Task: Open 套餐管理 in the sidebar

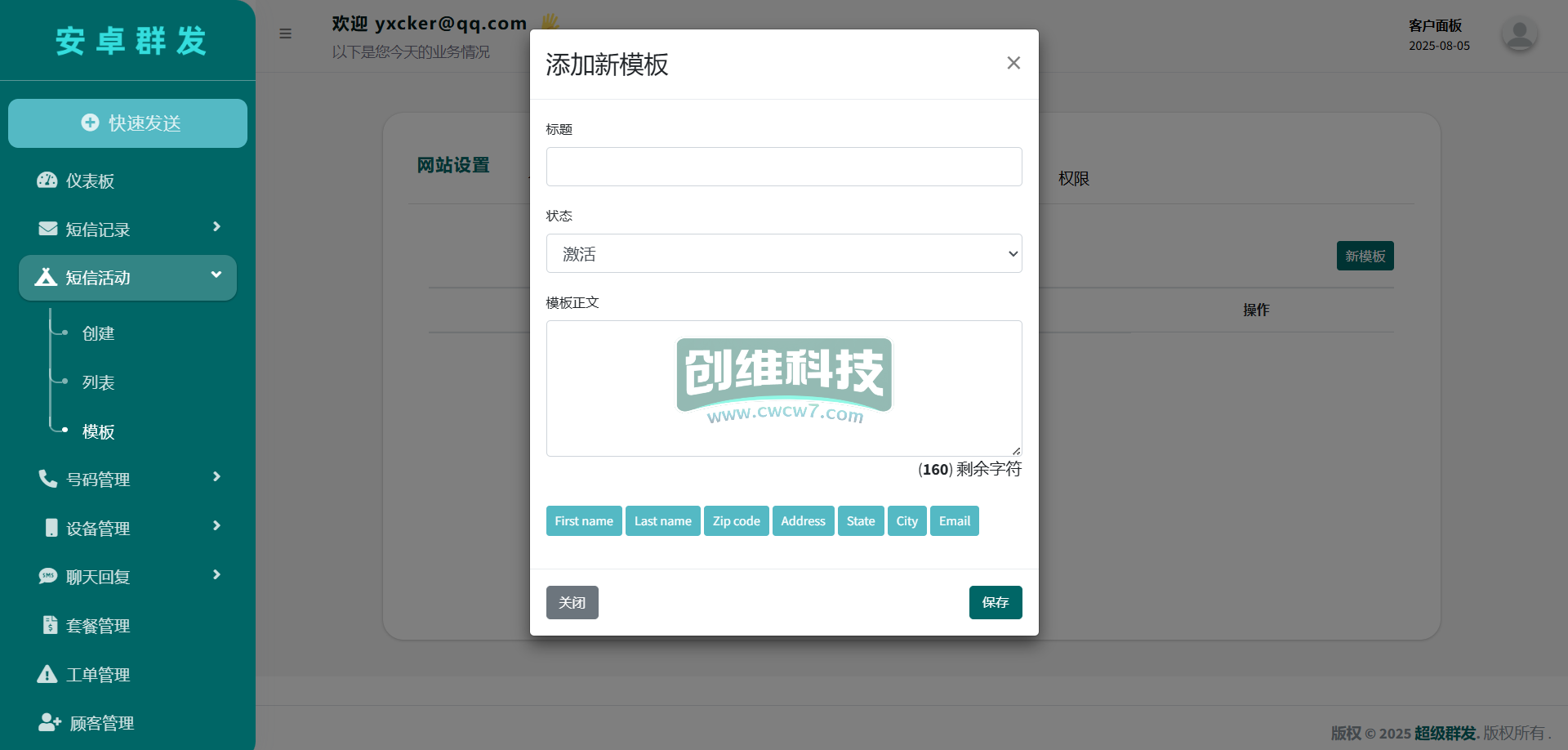Action: click(98, 626)
